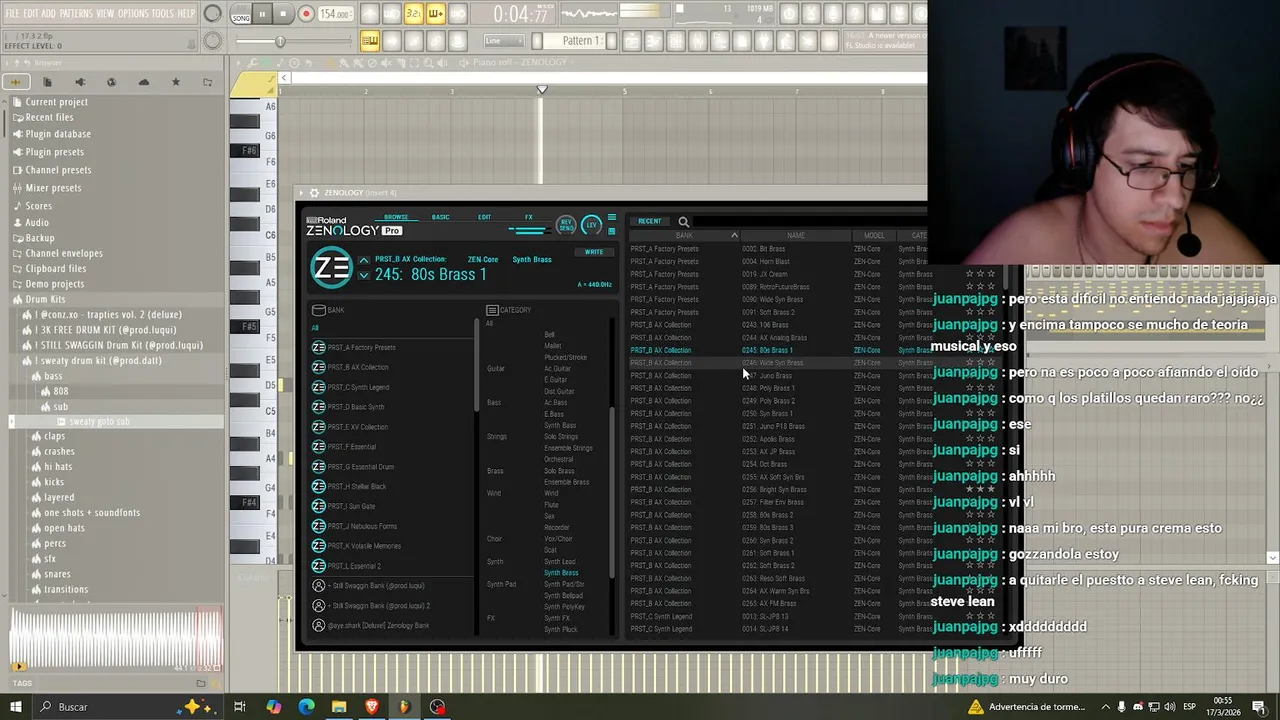Switch to the EDIT tab in ZENOLOGY
The height and width of the screenshot is (720, 1280).
pos(484,217)
